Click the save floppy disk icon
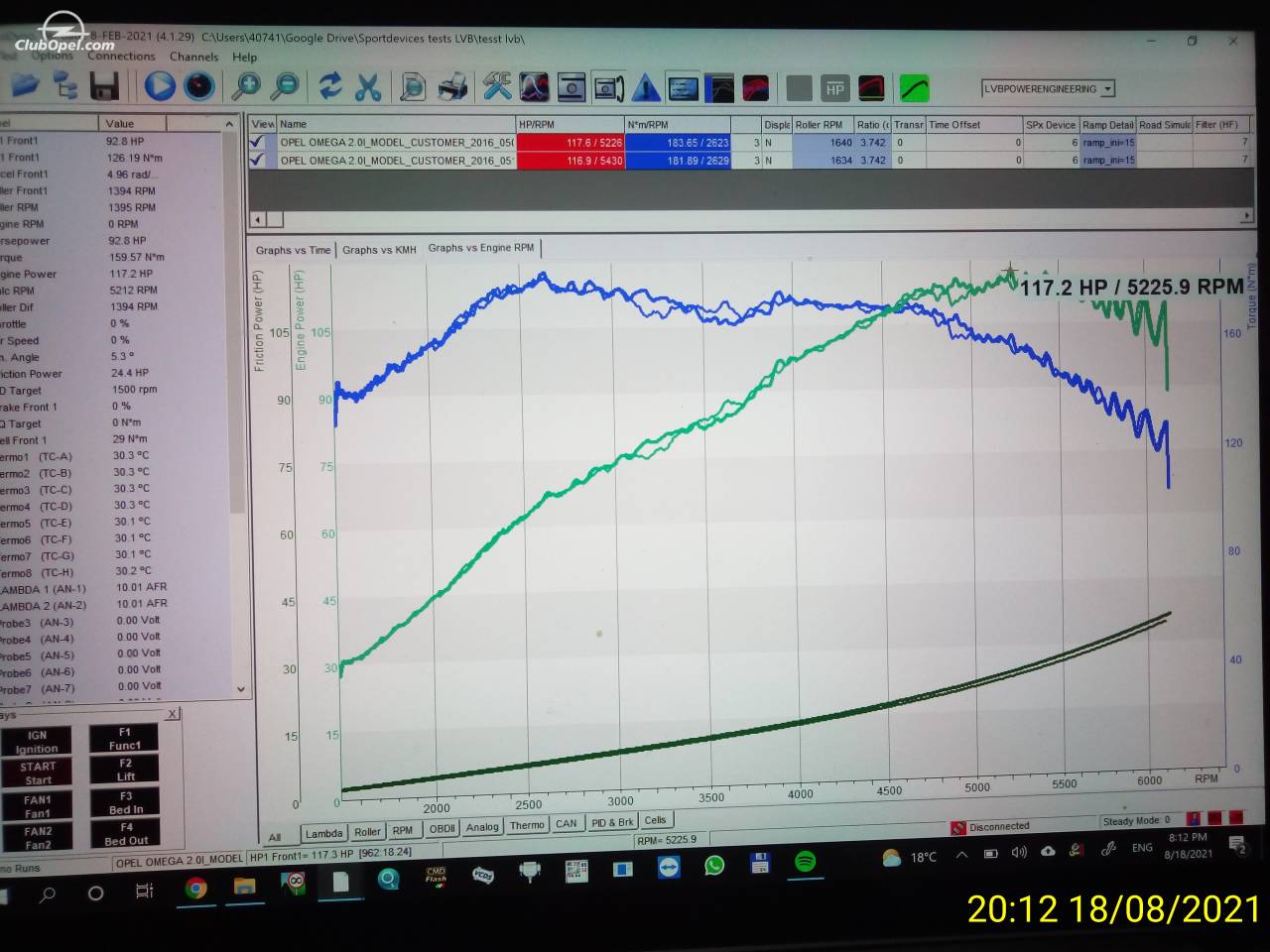1270x952 pixels. [x=104, y=87]
